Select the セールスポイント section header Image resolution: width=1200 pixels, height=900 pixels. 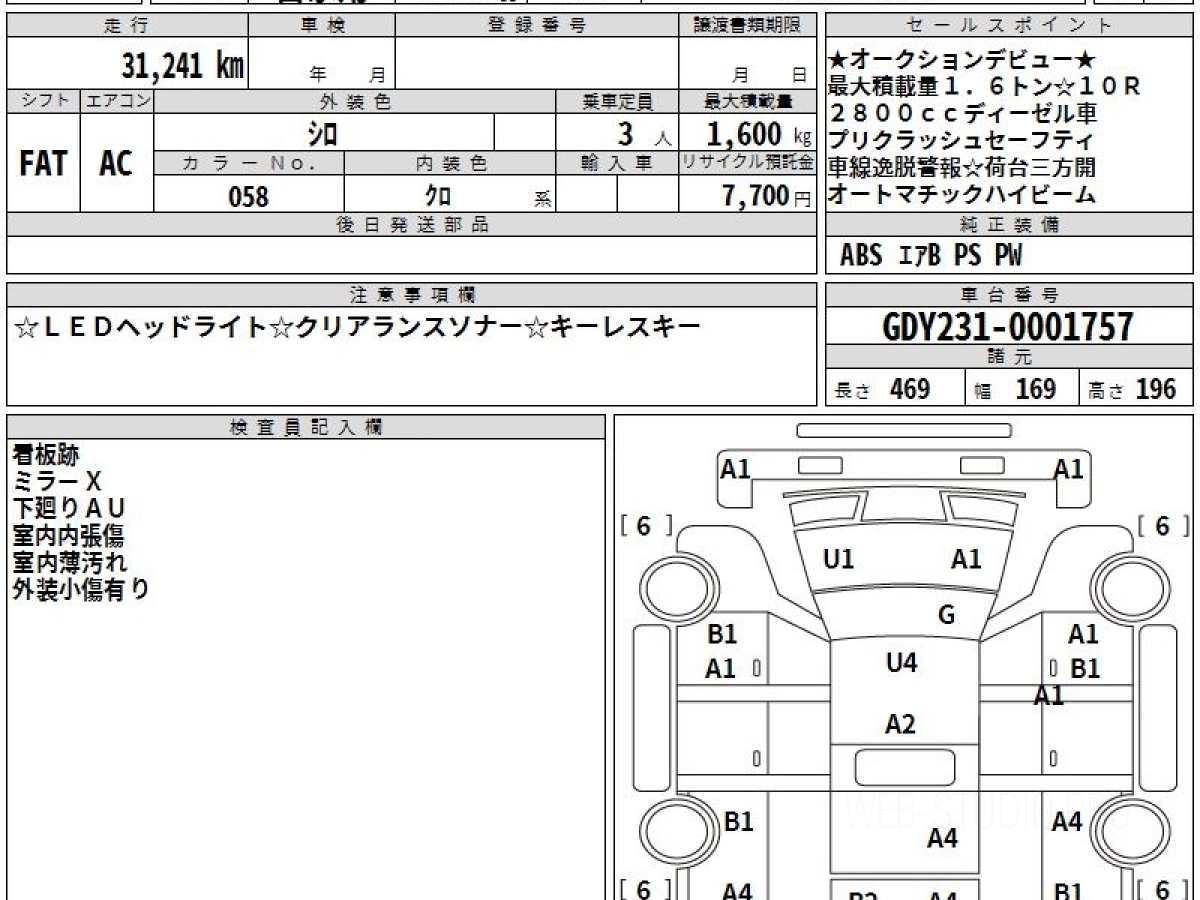(x=1009, y=26)
